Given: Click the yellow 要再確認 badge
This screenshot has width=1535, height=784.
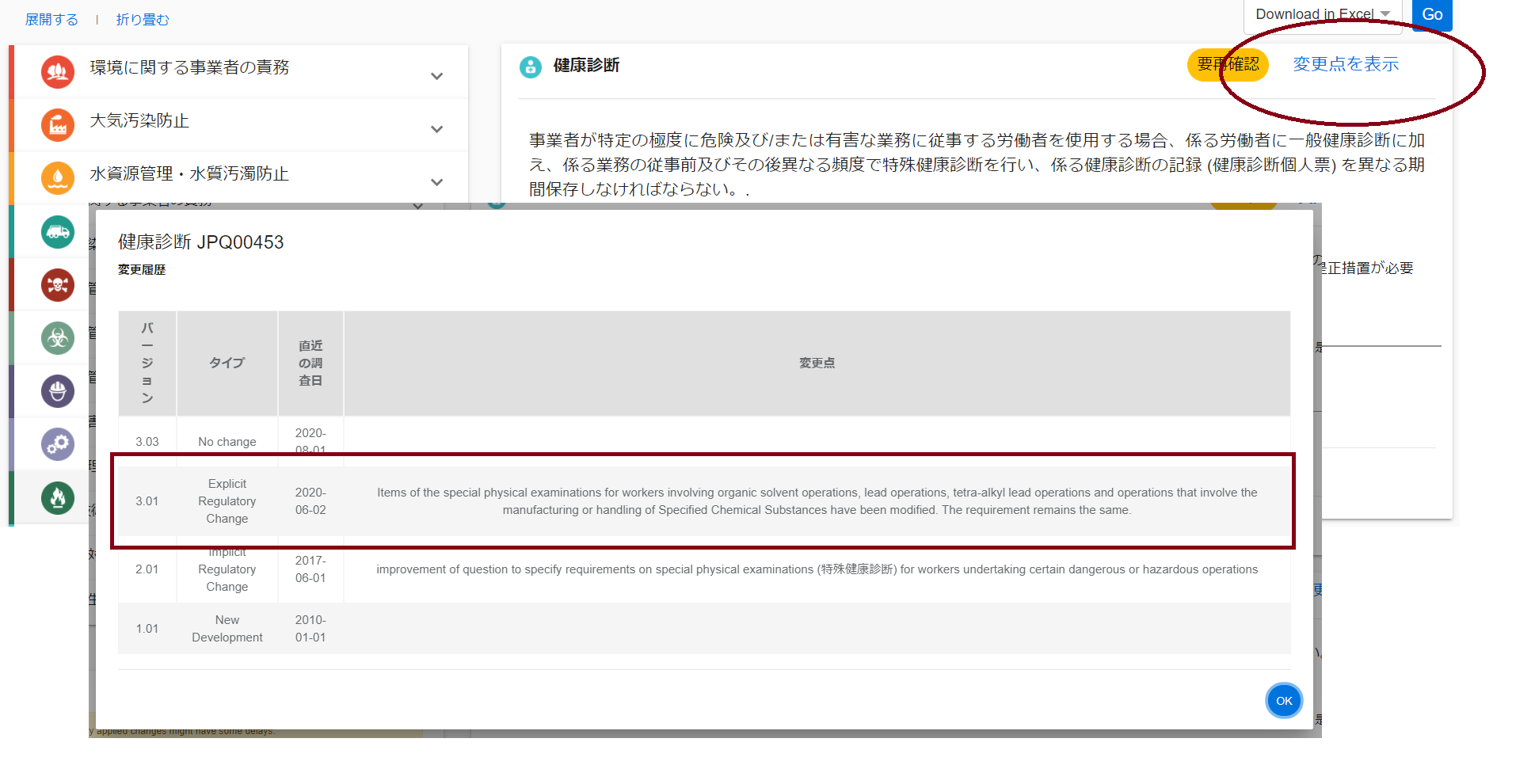Looking at the screenshot, I should 1228,64.
